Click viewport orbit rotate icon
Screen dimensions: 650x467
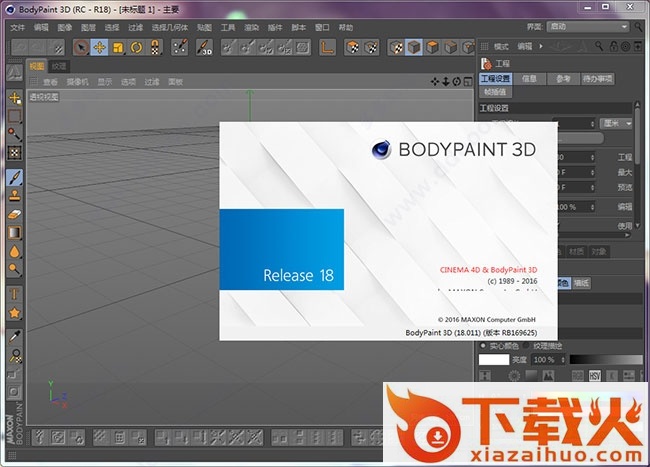click(x=456, y=82)
